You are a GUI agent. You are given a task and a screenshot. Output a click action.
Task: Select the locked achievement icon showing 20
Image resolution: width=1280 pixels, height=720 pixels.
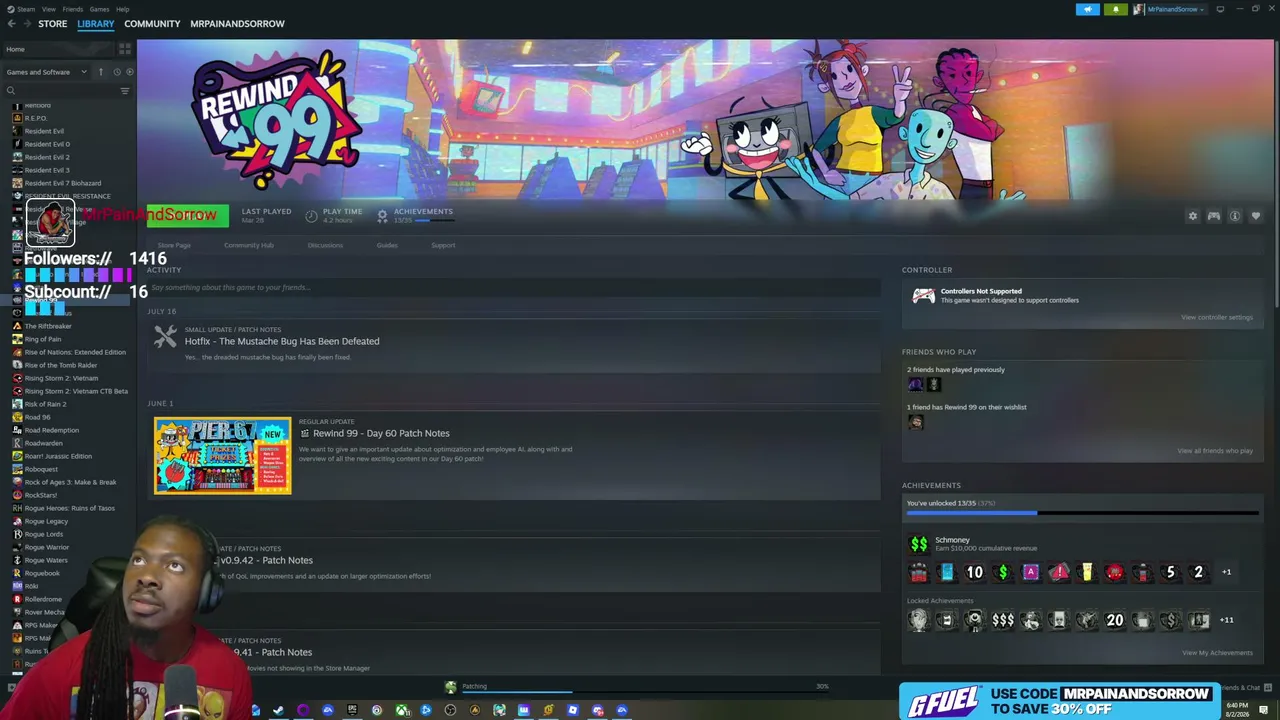pyautogui.click(x=1114, y=620)
